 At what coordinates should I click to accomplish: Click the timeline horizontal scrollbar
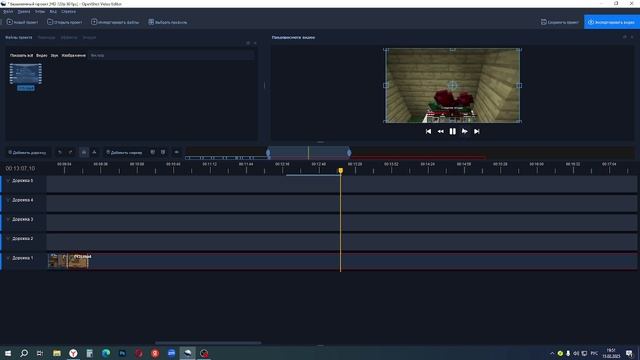[x=208, y=343]
